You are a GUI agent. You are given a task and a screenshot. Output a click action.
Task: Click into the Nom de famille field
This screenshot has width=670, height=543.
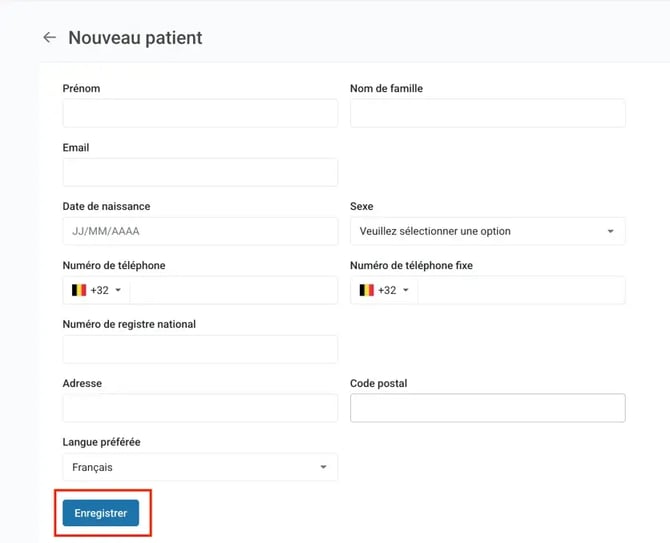point(487,114)
